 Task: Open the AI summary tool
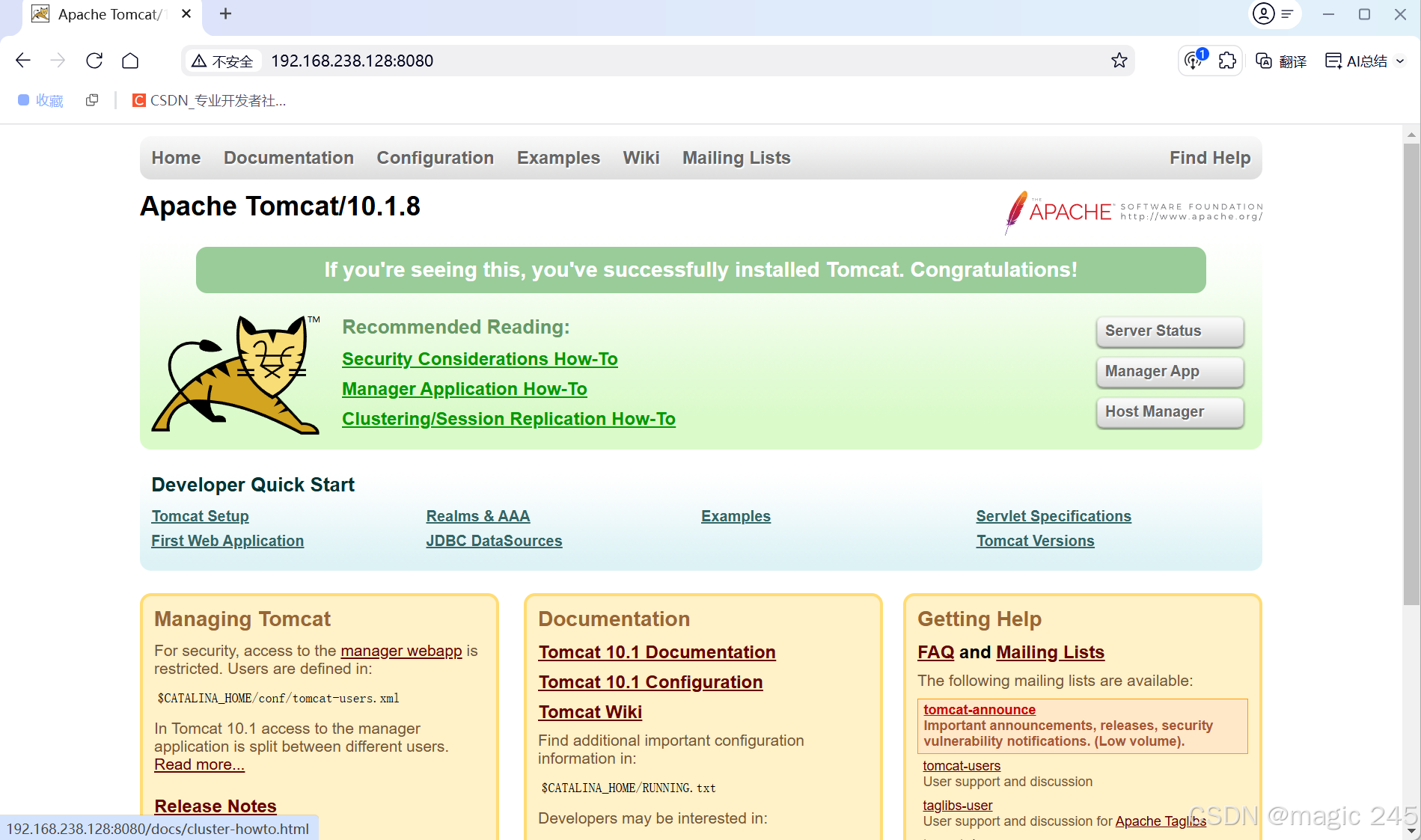[x=1357, y=61]
